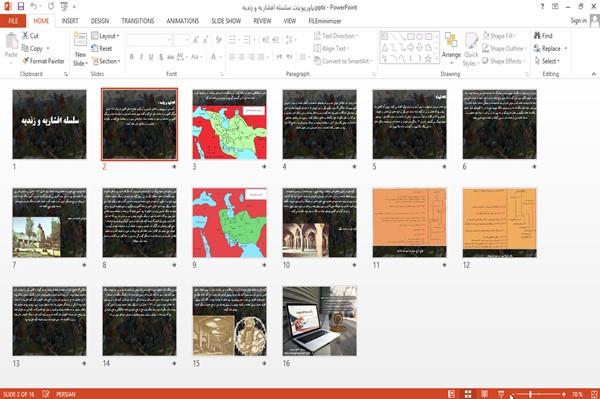The image size is (600, 399).
Task: Click Replace in Editing group
Action: [x=550, y=49]
